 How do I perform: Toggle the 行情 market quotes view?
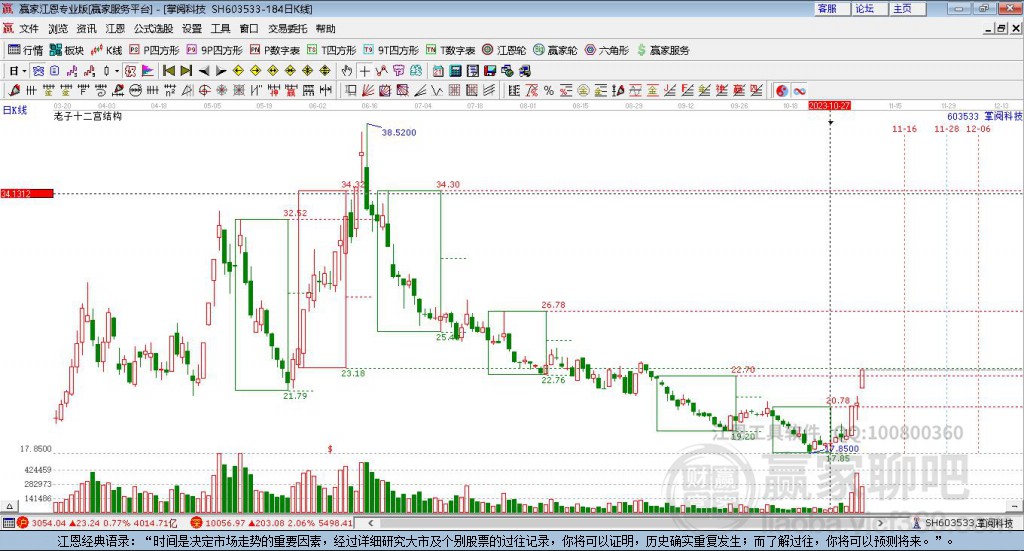[26, 50]
